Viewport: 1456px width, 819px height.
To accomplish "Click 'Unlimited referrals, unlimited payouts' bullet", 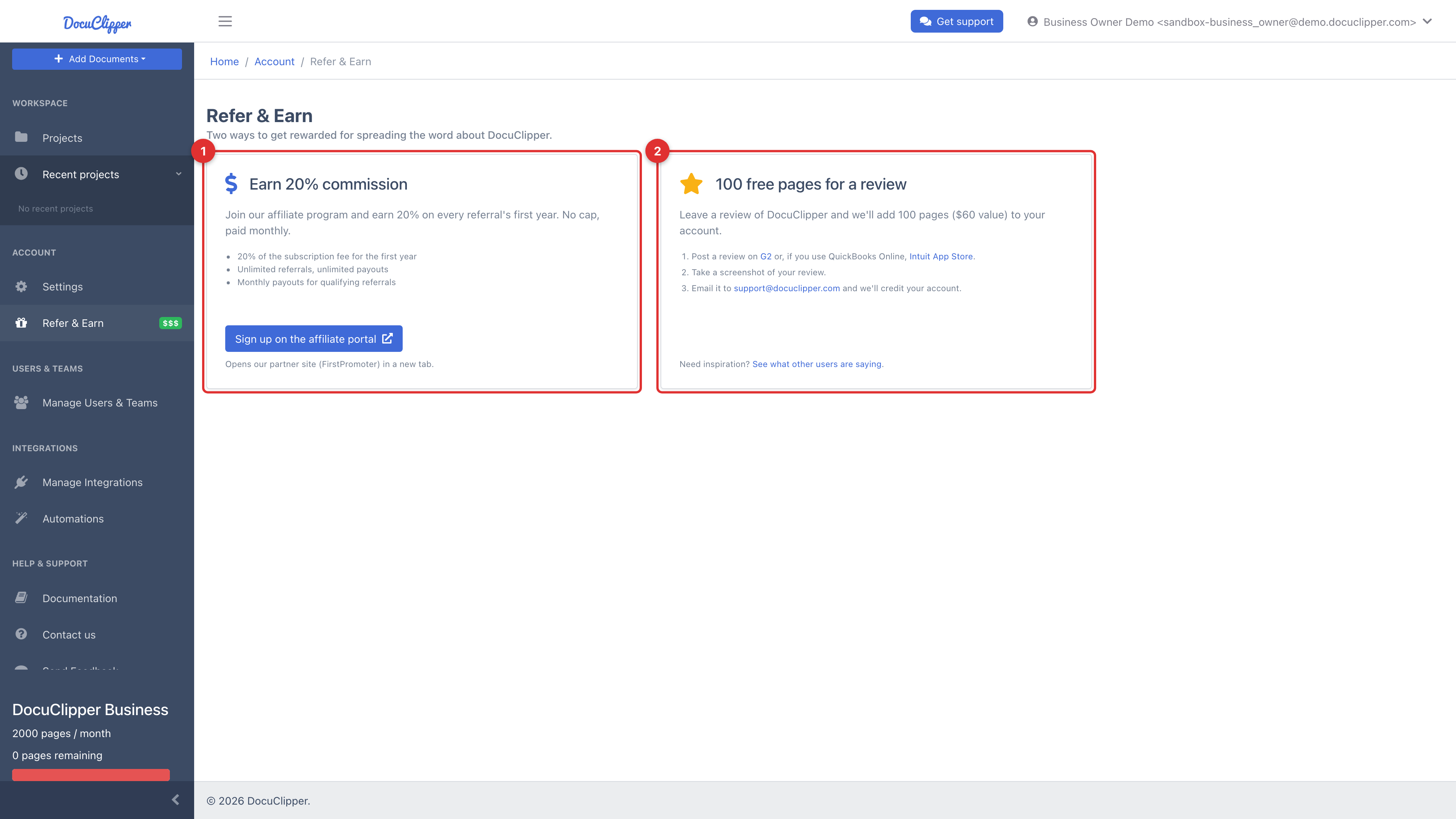I will 312,270.
